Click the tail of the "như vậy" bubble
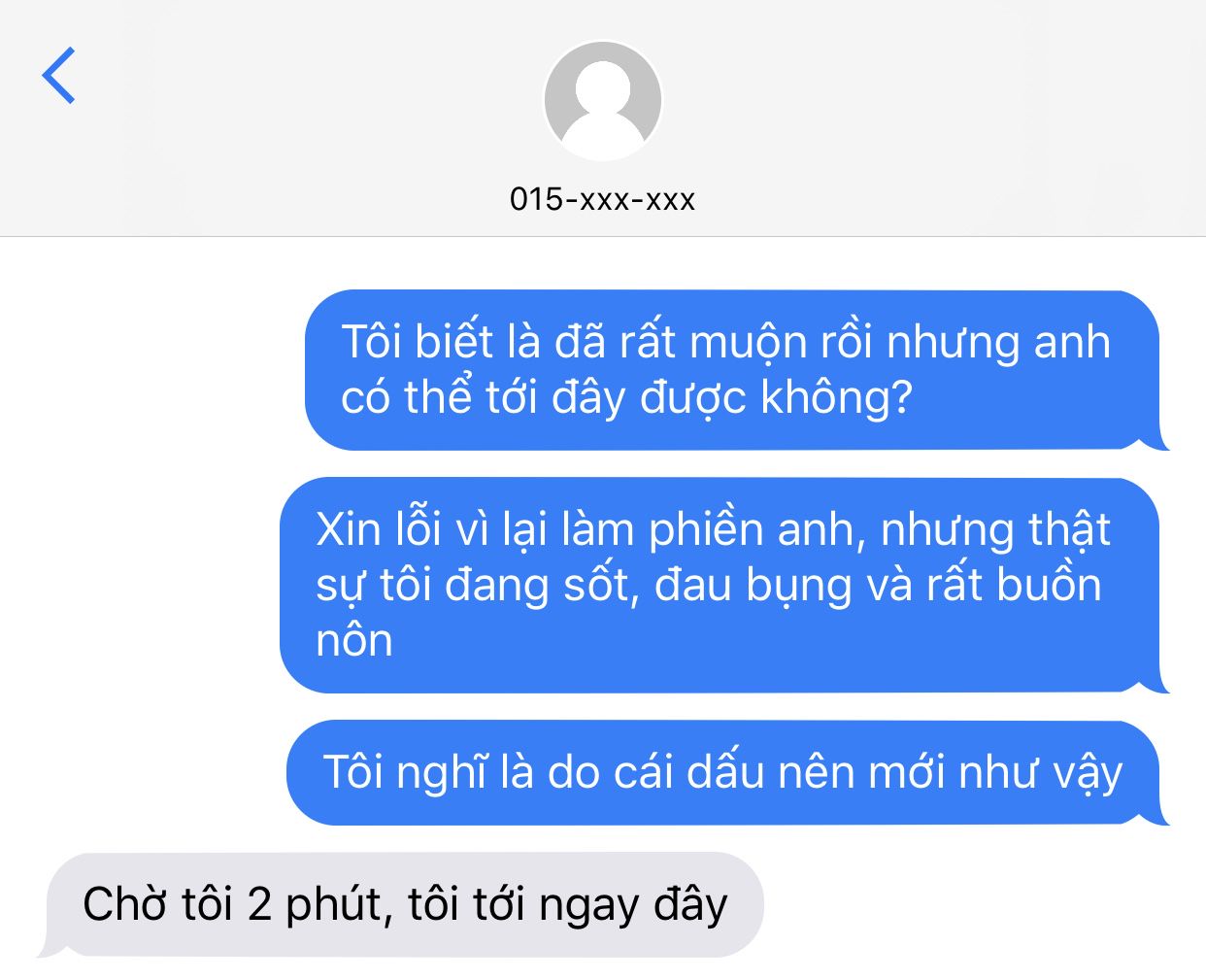1206x980 pixels. point(1156,814)
